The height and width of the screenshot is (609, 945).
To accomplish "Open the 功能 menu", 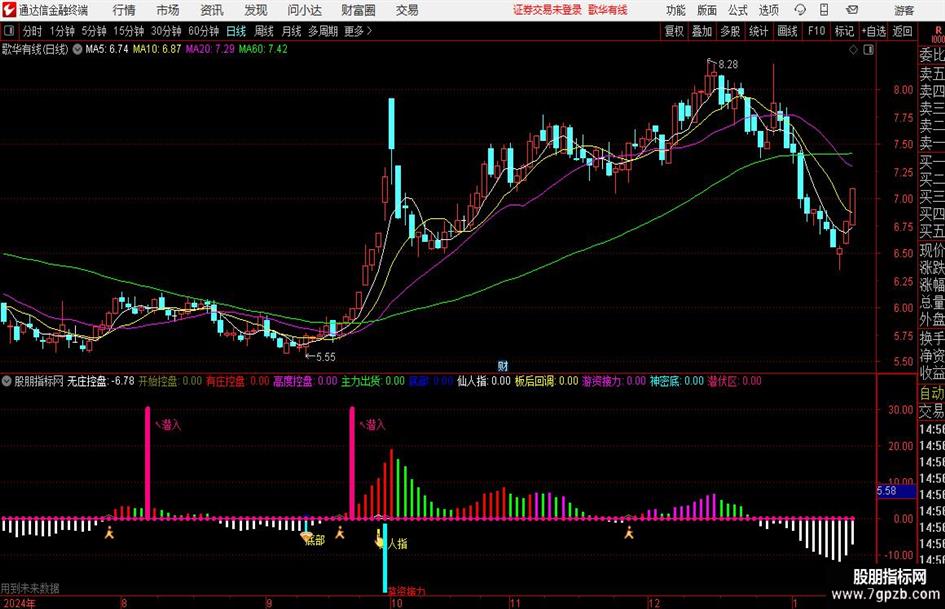I will (x=676, y=10).
